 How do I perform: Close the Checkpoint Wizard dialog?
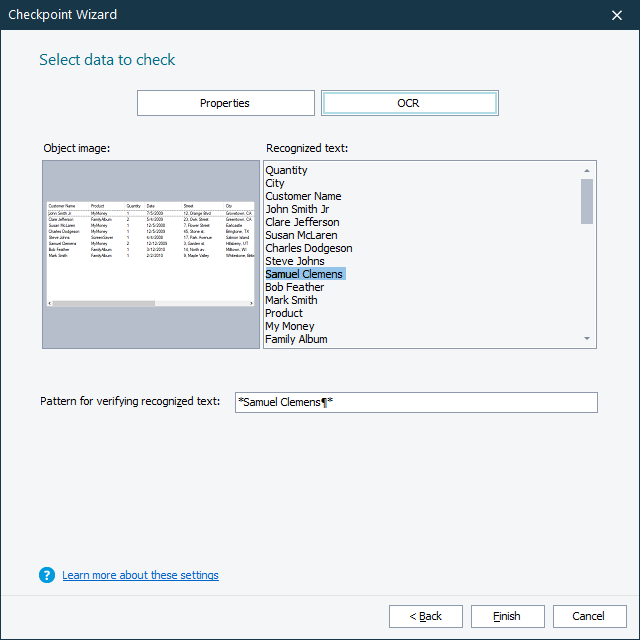click(x=616, y=15)
